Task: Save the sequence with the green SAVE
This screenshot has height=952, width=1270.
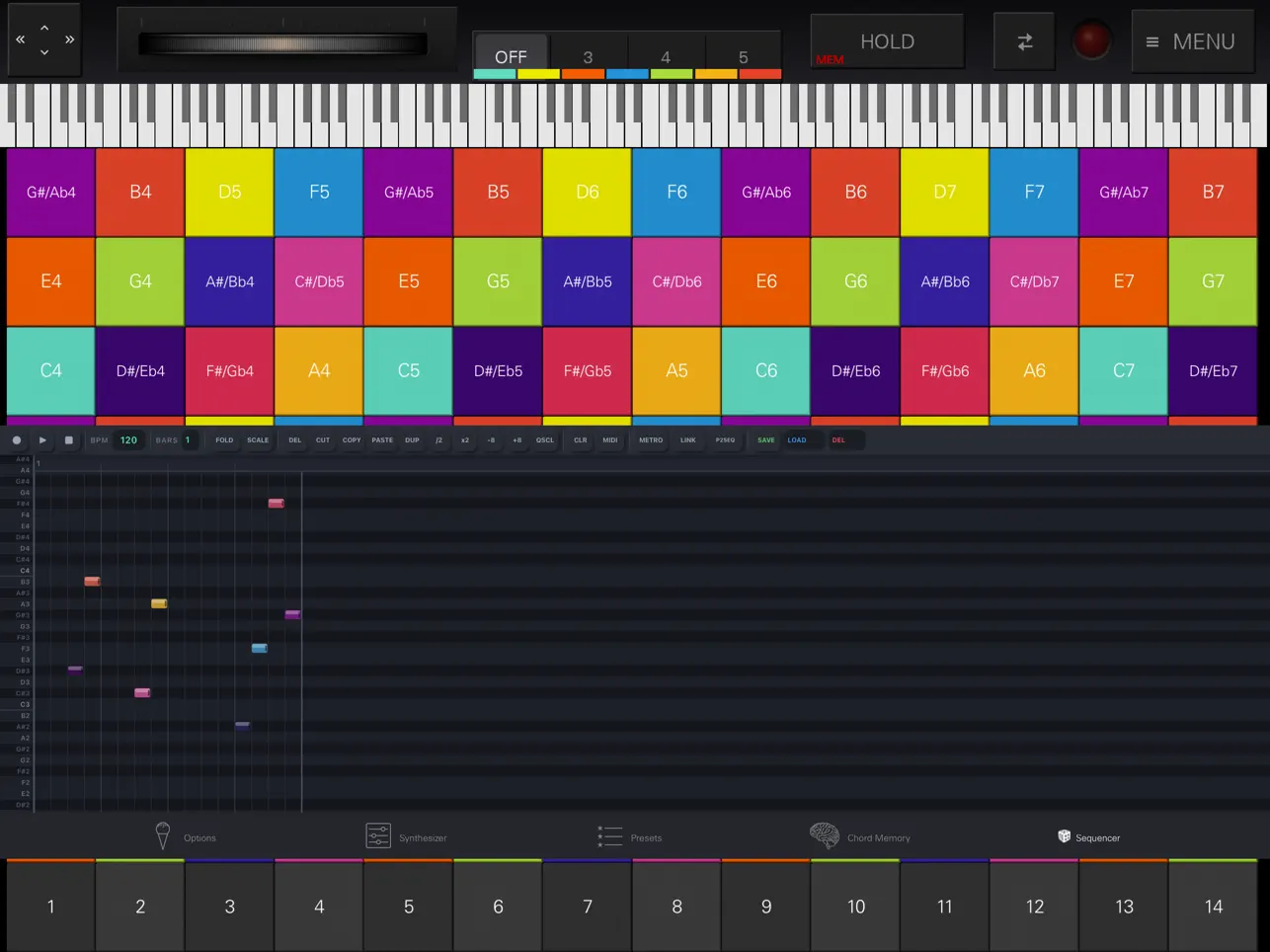Action: pyautogui.click(x=766, y=440)
